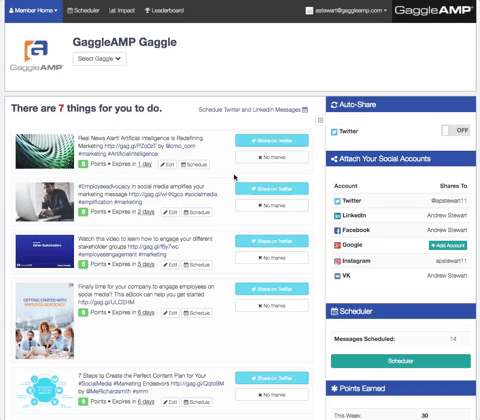Click No thanks on the 7 Steps post
The width and height of the screenshot is (480, 420).
(272, 395)
